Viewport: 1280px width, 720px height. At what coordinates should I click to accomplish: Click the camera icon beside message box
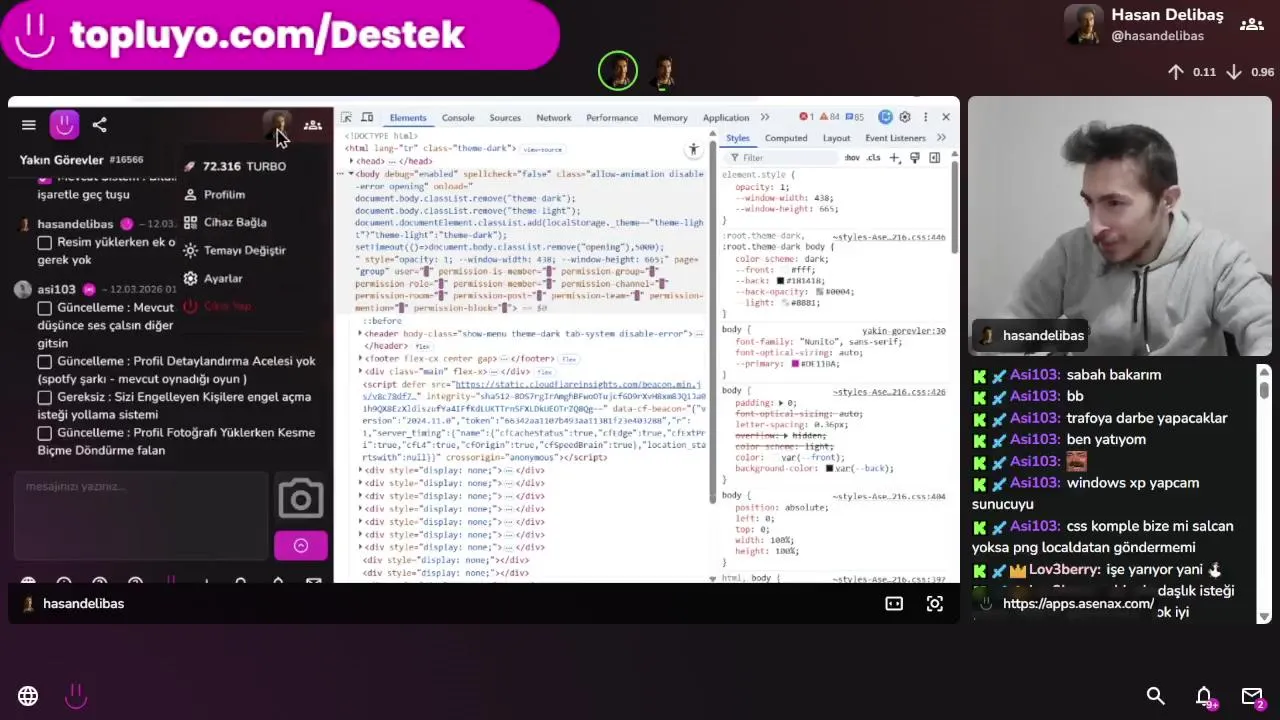click(x=300, y=498)
